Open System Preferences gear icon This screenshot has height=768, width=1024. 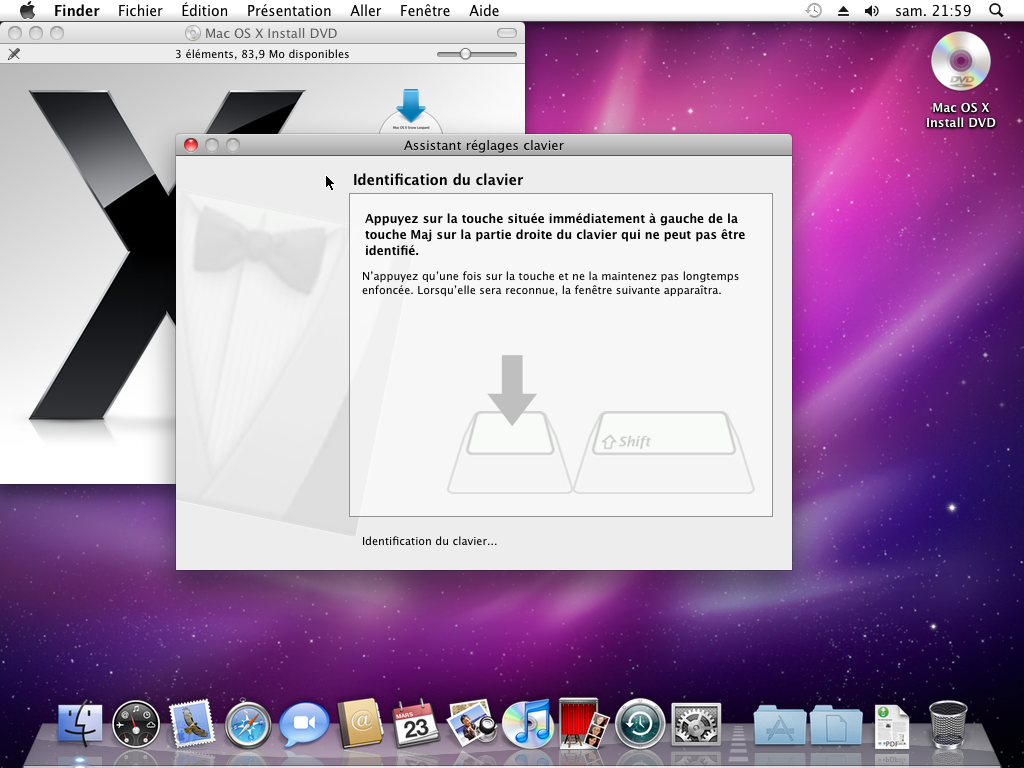(x=696, y=724)
